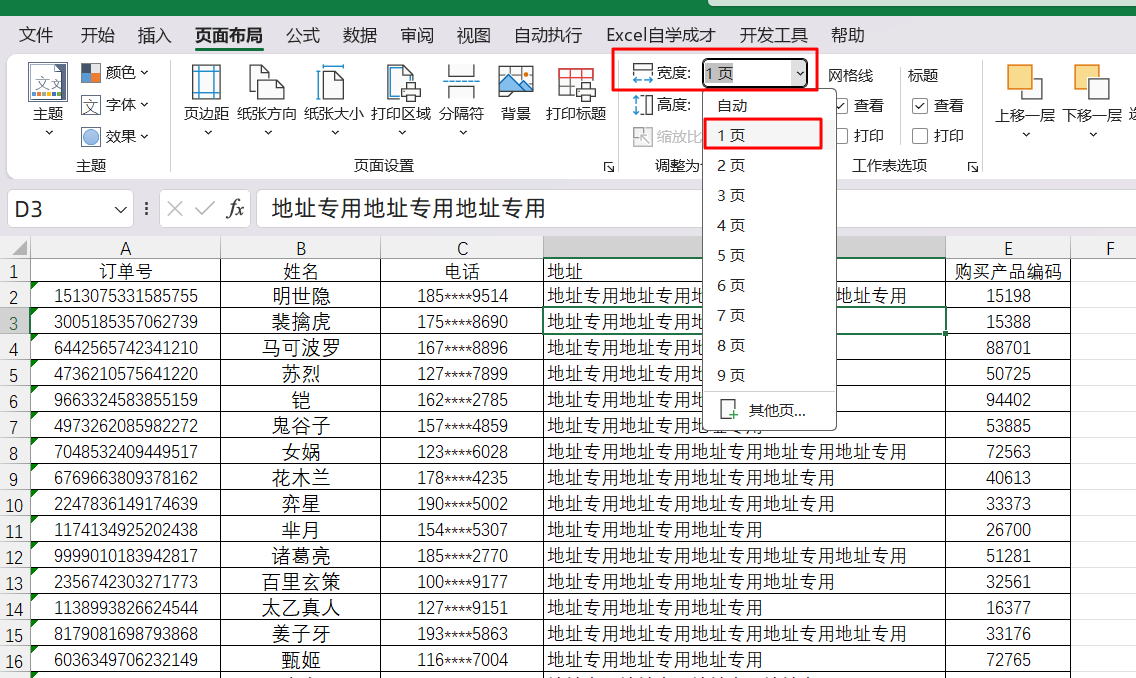Toggle Gridlines Print (网格线 打印) checkbox

point(842,135)
